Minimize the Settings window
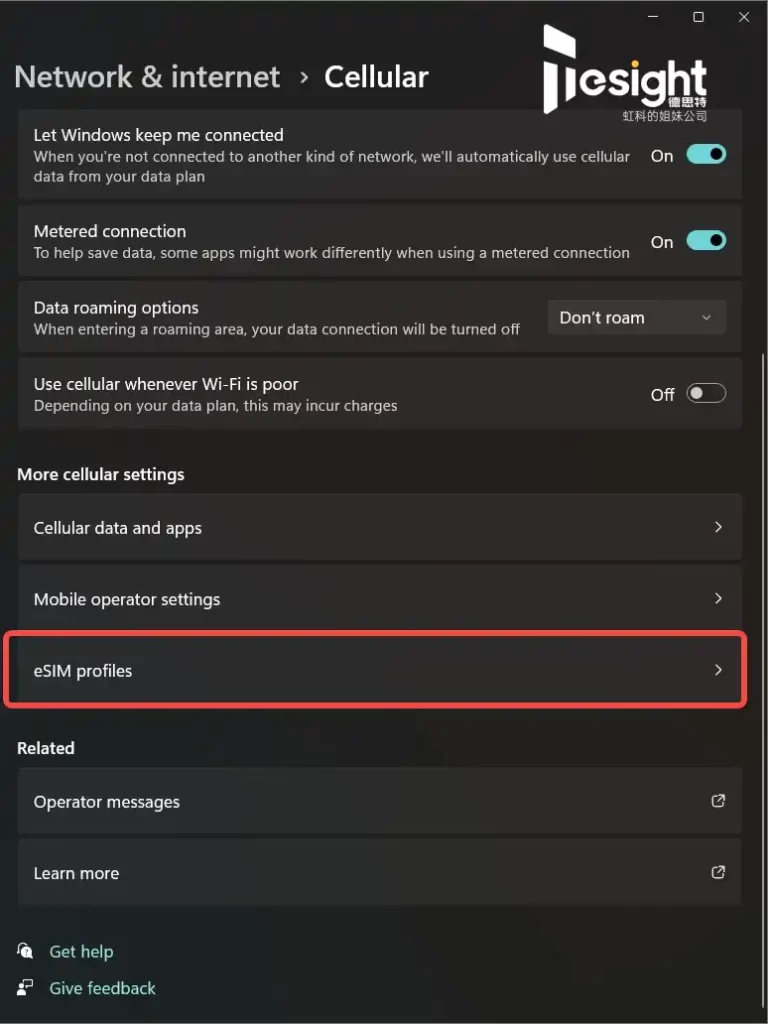The image size is (768, 1024). [653, 17]
